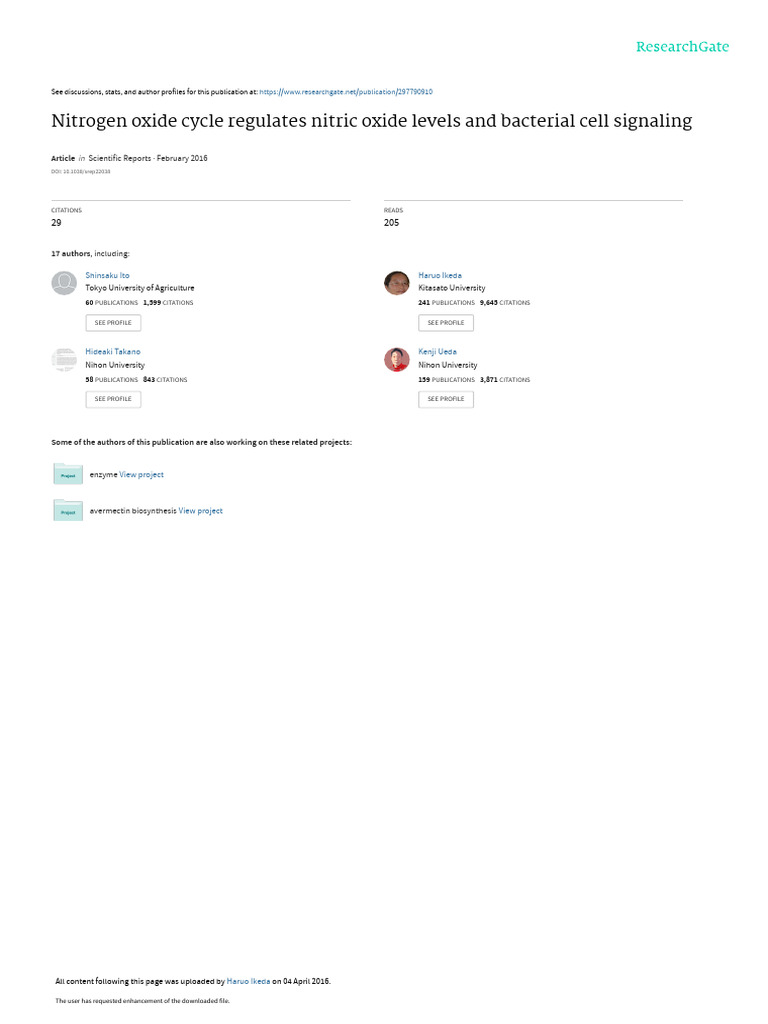Click the article title about nitrogen oxide cycle
This screenshot has height=1024, width=768.
[371, 121]
